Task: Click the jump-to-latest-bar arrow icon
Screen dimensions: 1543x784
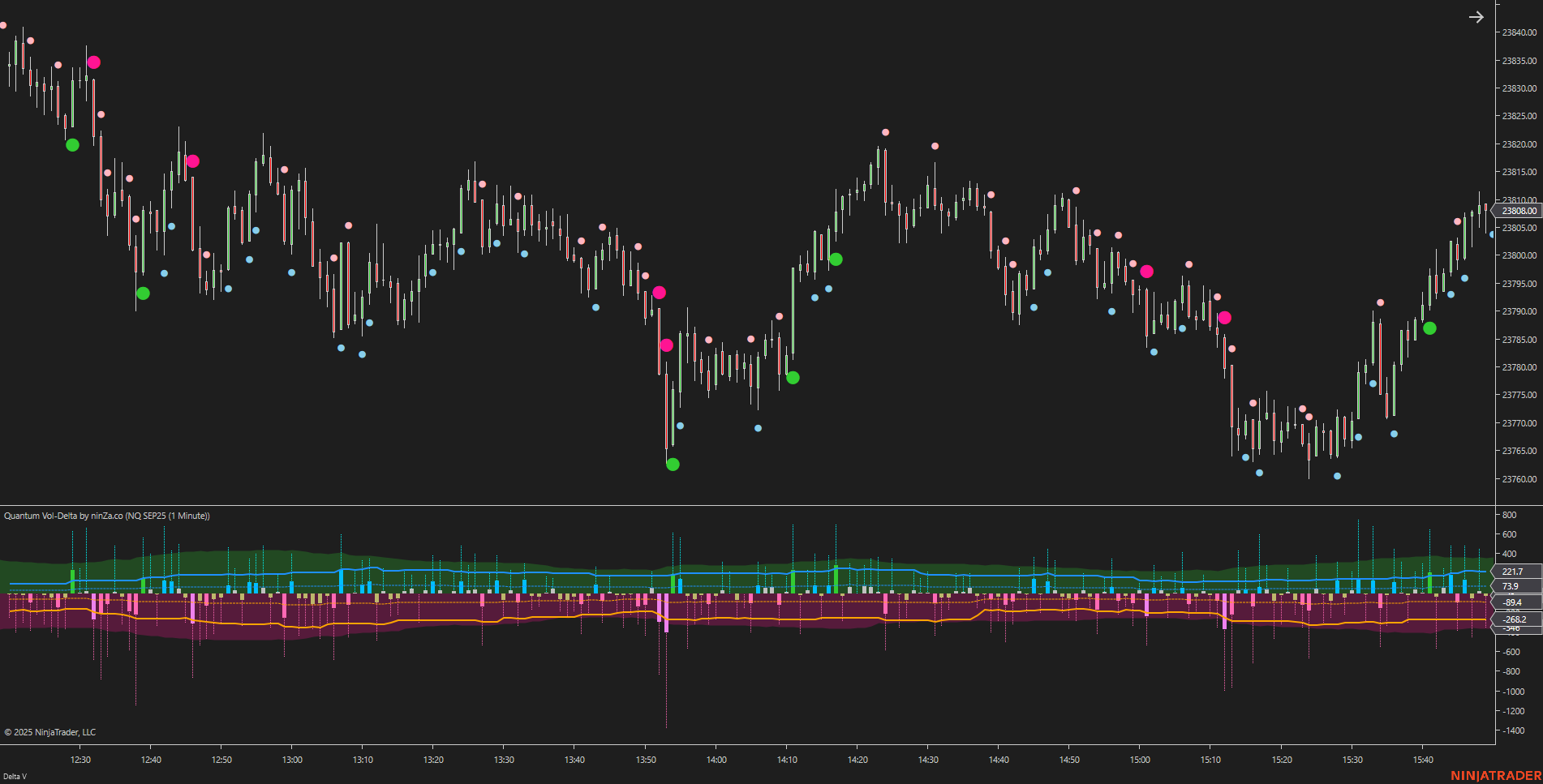Action: 1476,16
